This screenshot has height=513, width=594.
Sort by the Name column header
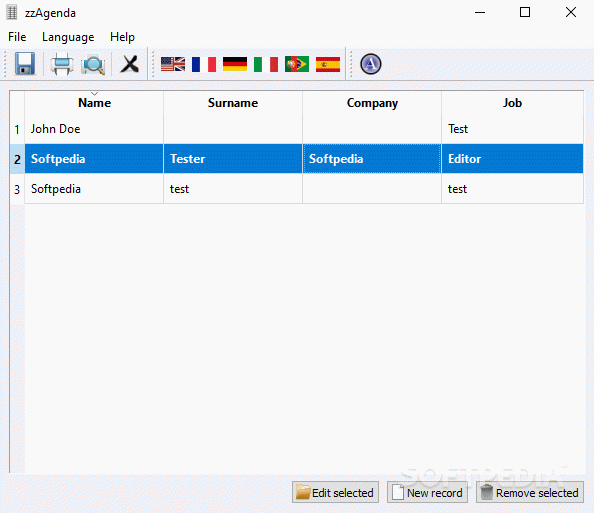(x=94, y=103)
